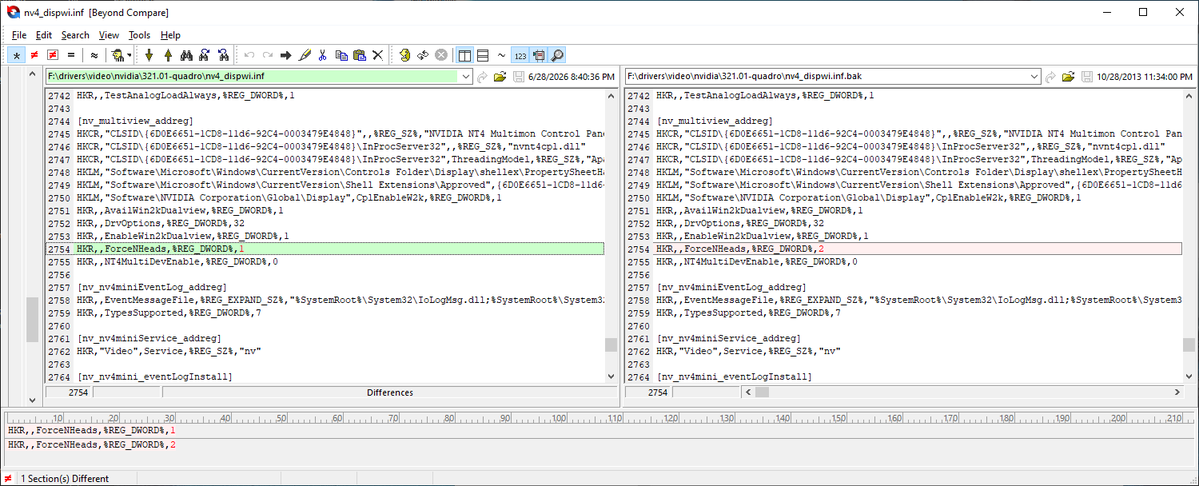This screenshot has height=486, width=1199.
Task: Click right pane recent-files arrow icon
Action: [1051, 77]
